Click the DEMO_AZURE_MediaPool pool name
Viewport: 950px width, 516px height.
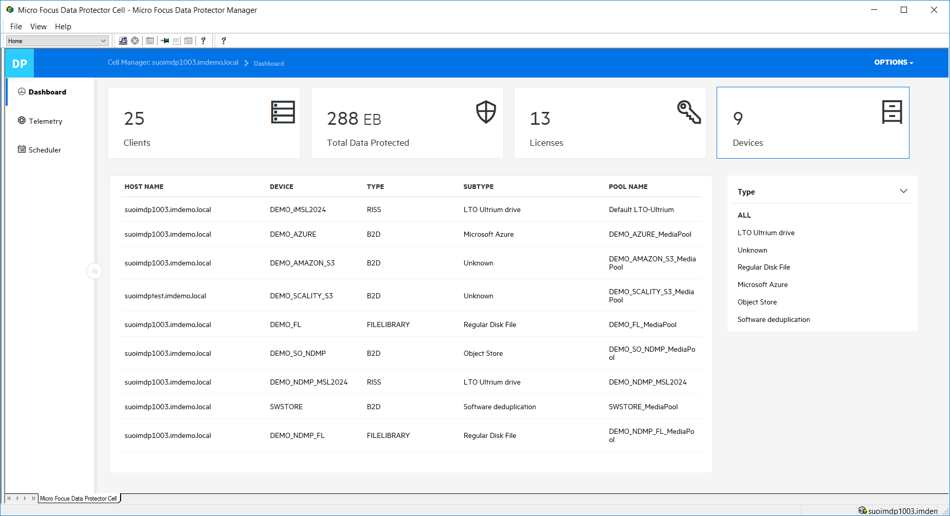tap(649, 234)
